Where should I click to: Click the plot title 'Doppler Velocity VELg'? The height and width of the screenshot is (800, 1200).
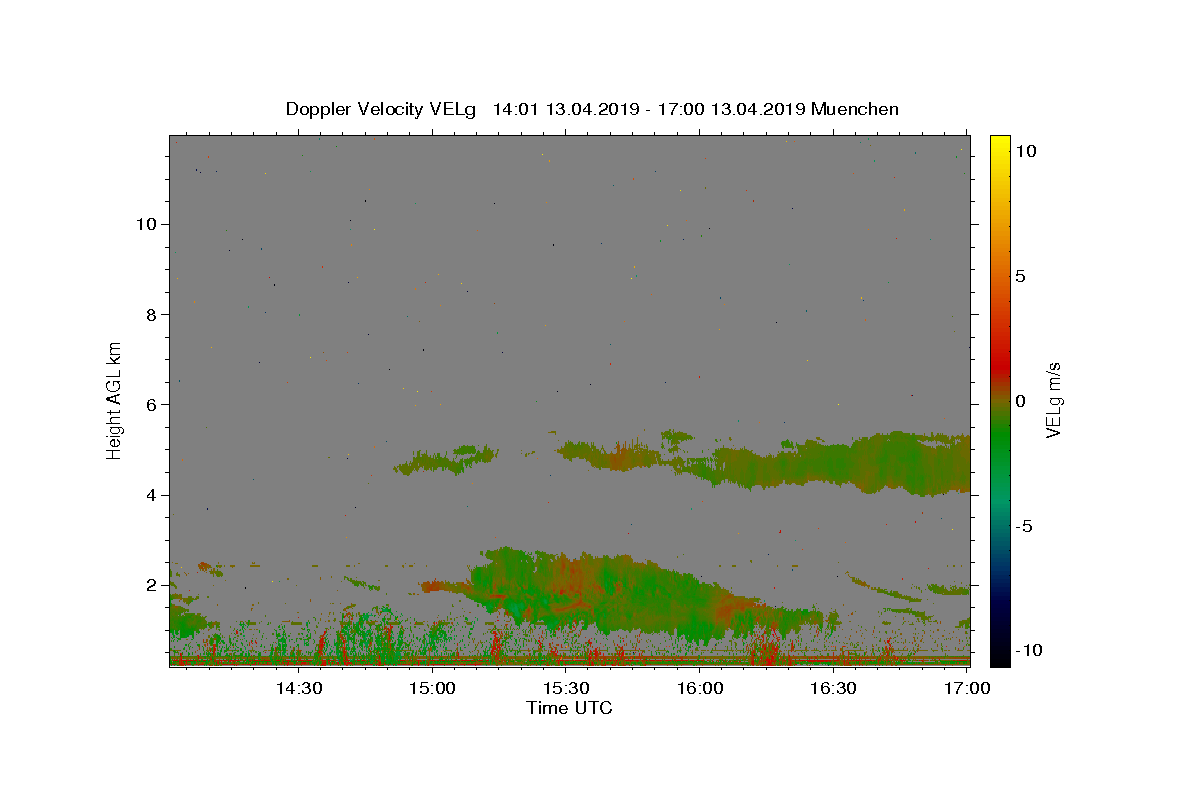click(380, 109)
